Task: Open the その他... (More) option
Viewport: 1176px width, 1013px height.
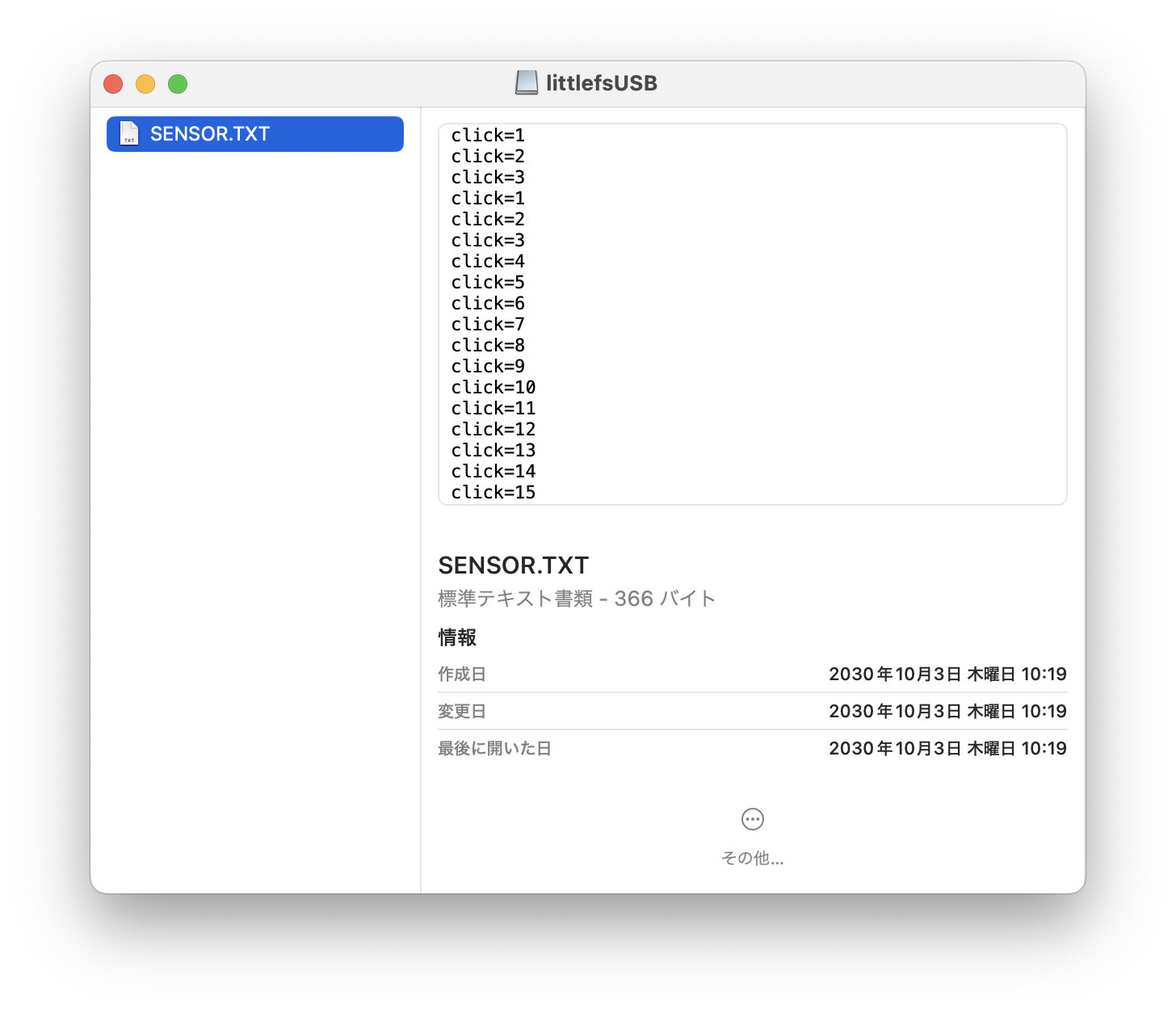Action: (752, 858)
